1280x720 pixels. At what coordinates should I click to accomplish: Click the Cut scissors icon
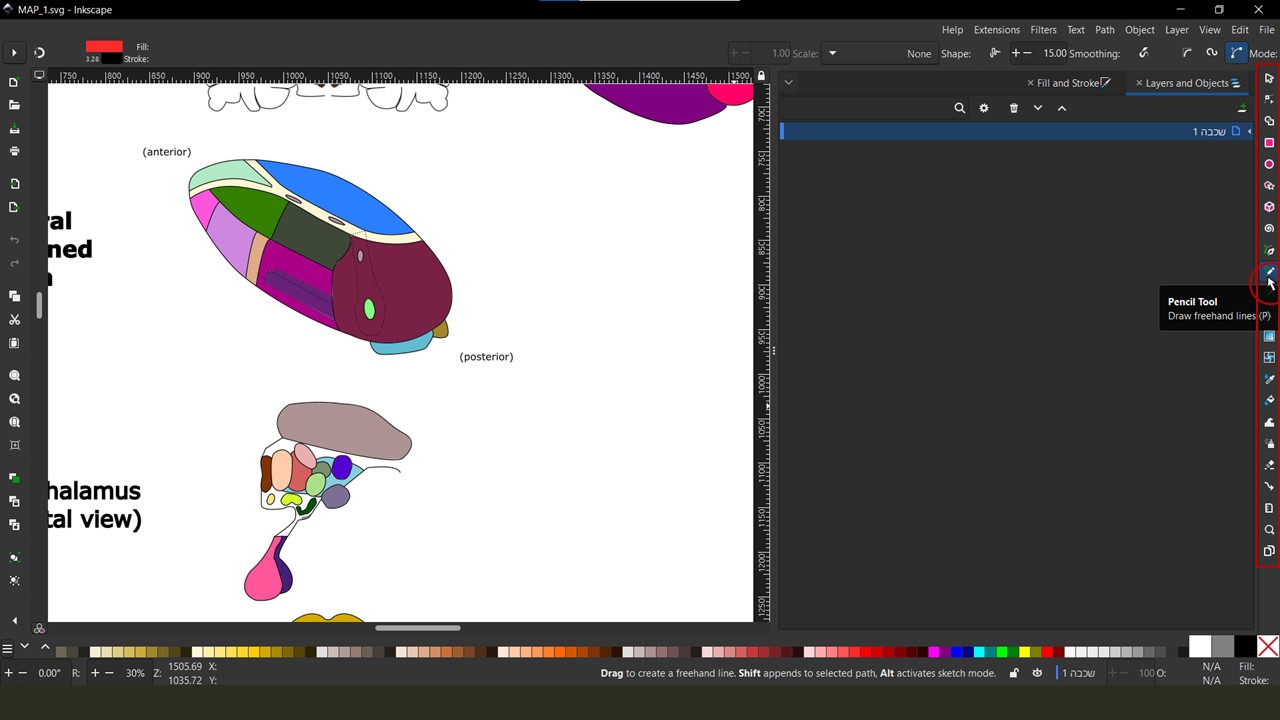[x=14, y=320]
